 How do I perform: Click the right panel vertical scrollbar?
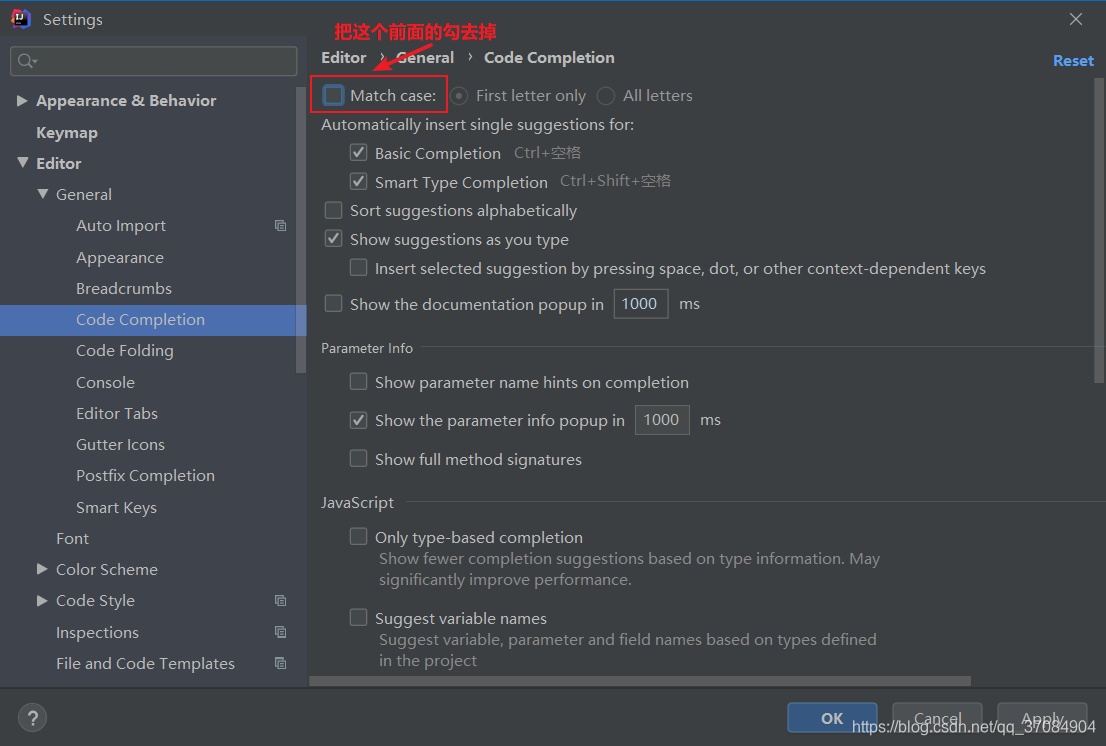[1098, 230]
